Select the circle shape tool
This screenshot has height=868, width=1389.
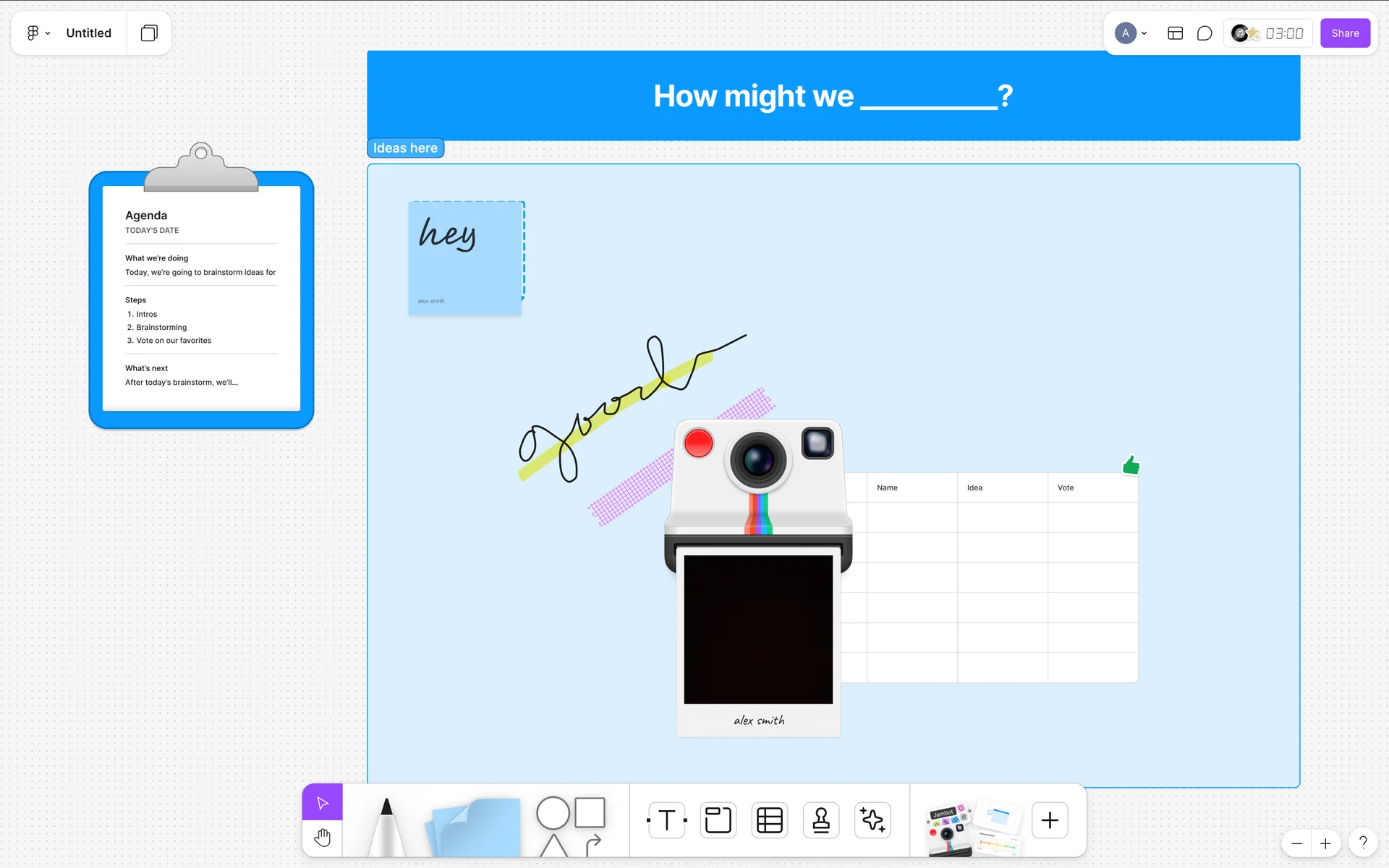pos(553,813)
